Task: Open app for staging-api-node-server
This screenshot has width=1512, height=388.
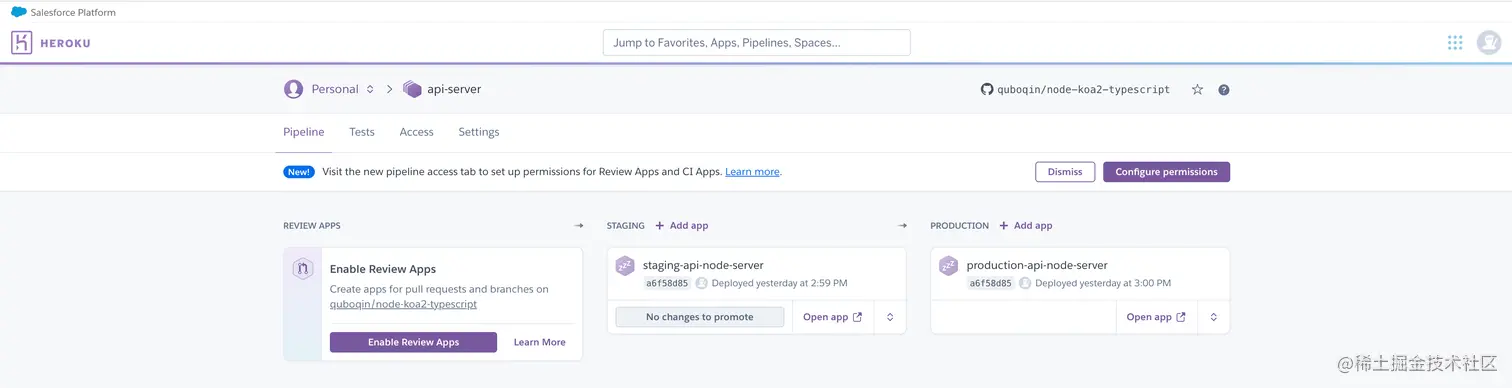Action: tap(833, 317)
